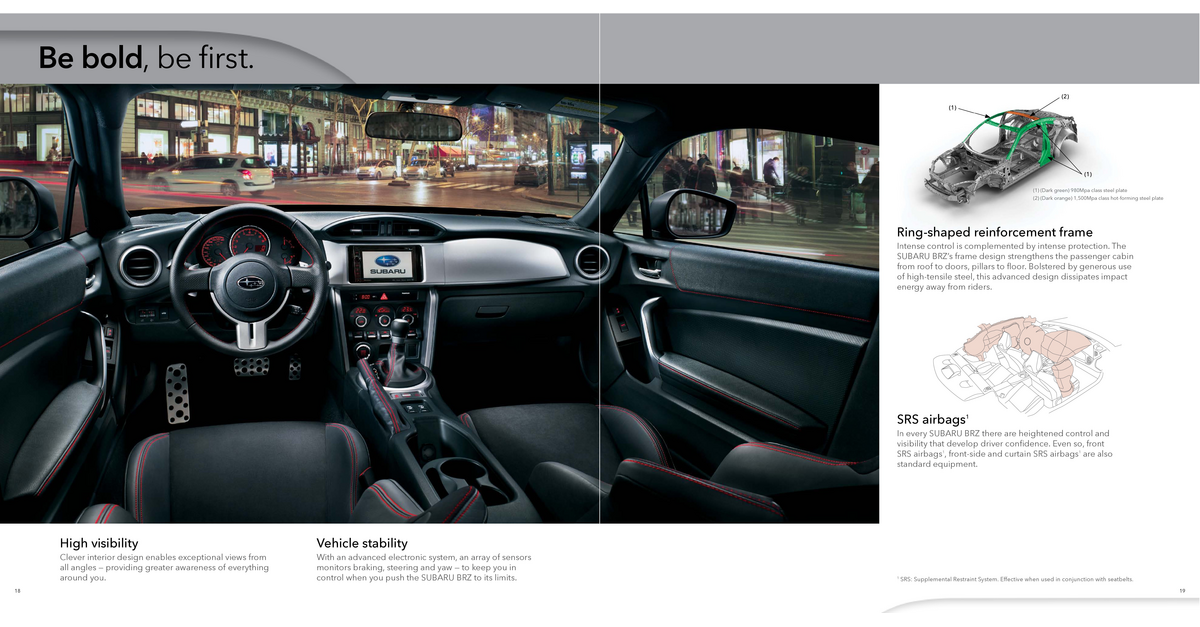Viewport: 1200px width, 627px height.
Task: Click the rearview mirror
Action: [413, 127]
